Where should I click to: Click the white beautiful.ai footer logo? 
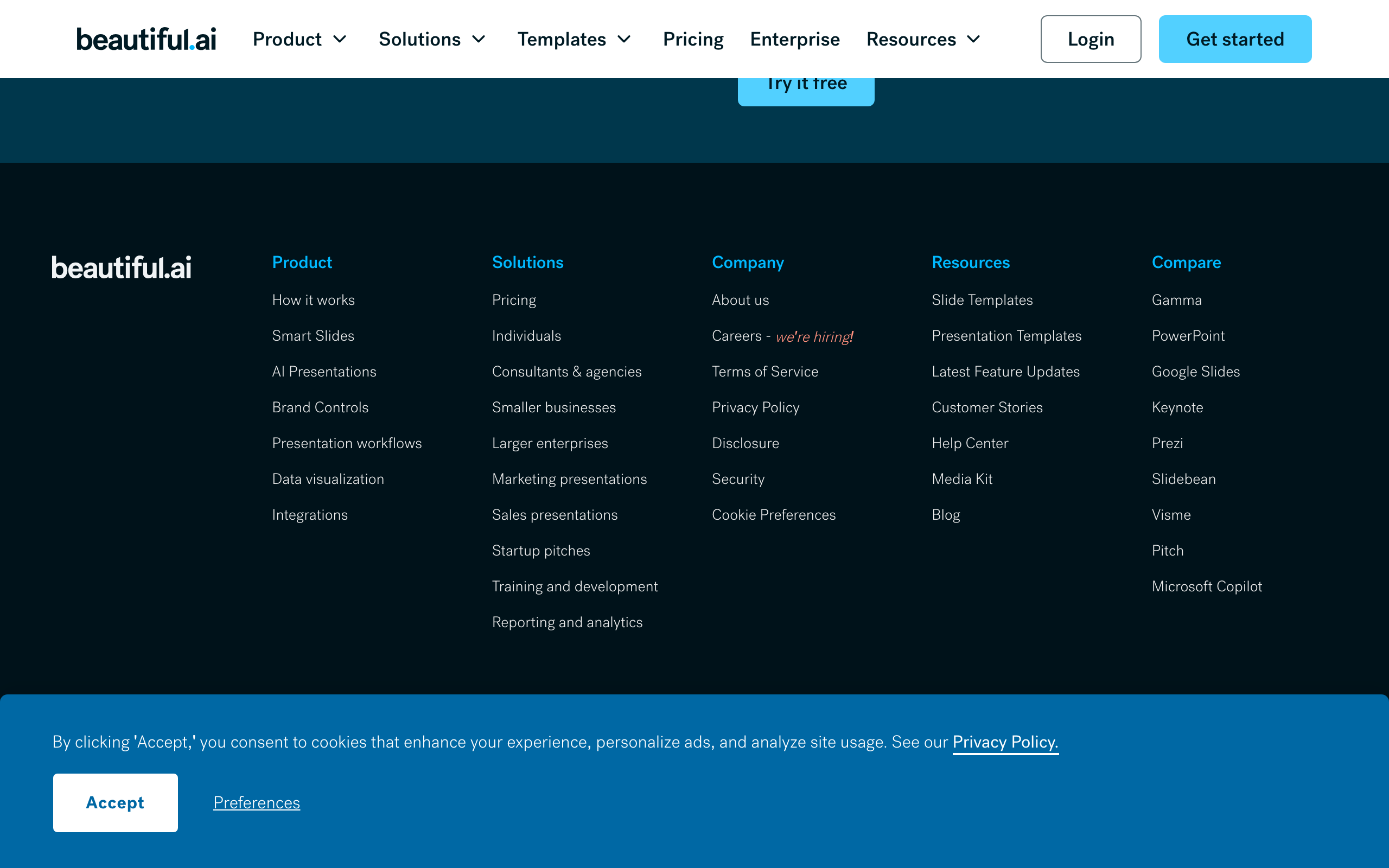click(121, 267)
